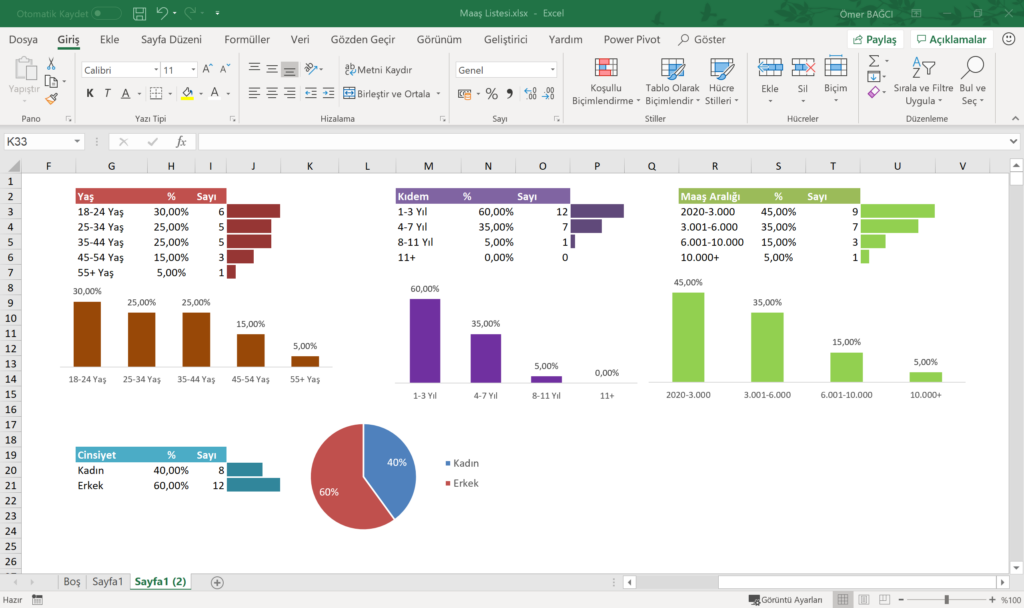1024x608 pixels.
Task: Open the Formüller ribbon tab
Action: (246, 39)
